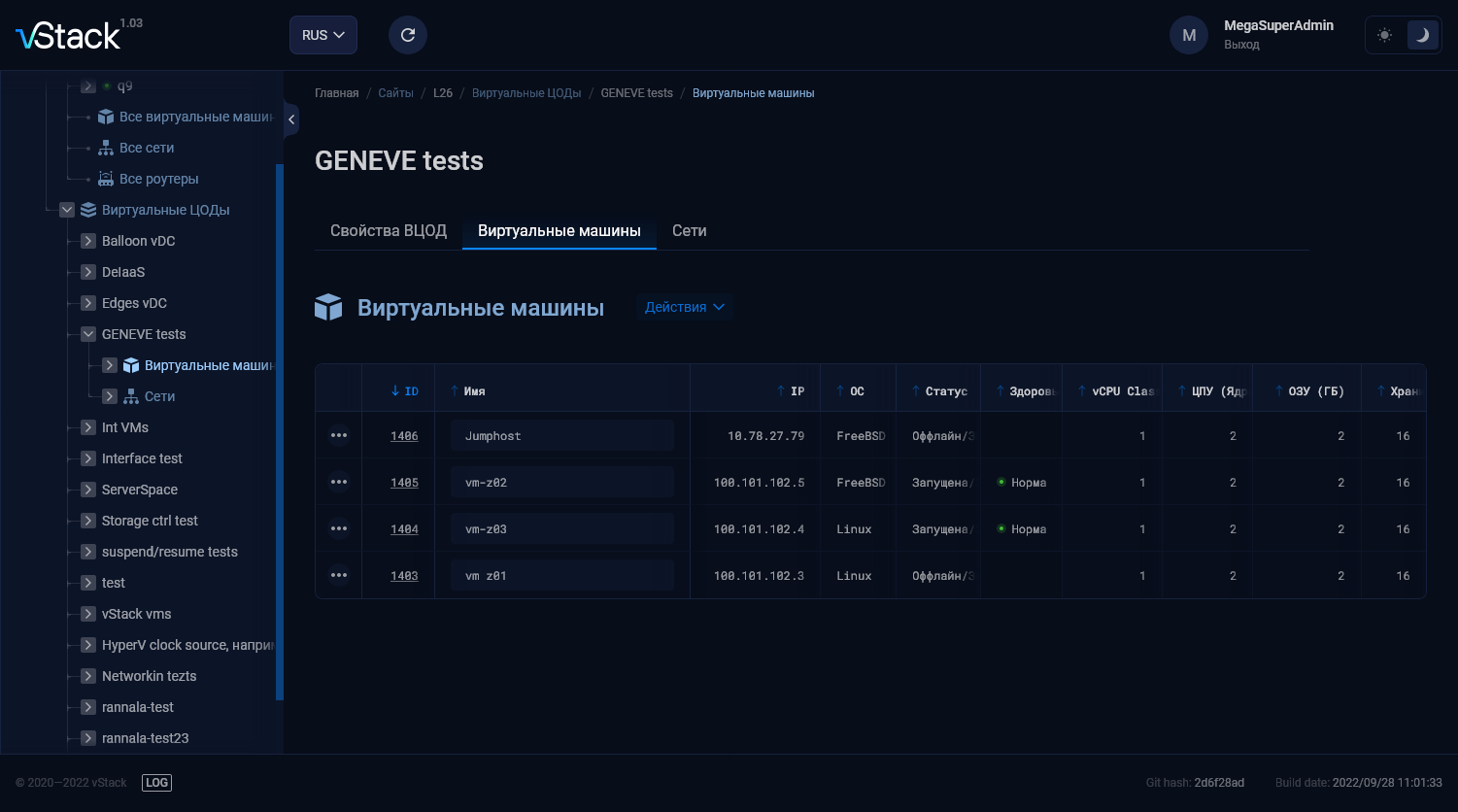1458x812 pixels.
Task: Click network icon of Сети tree item
Action: (x=131, y=396)
